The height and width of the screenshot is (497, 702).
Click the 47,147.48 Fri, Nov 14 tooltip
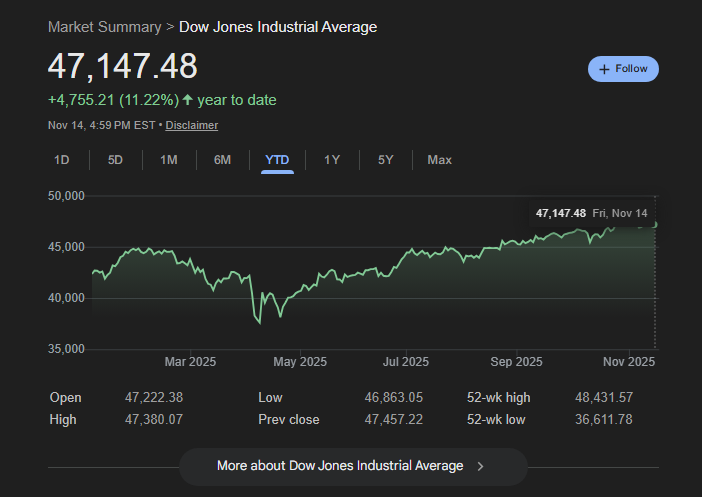(591, 213)
